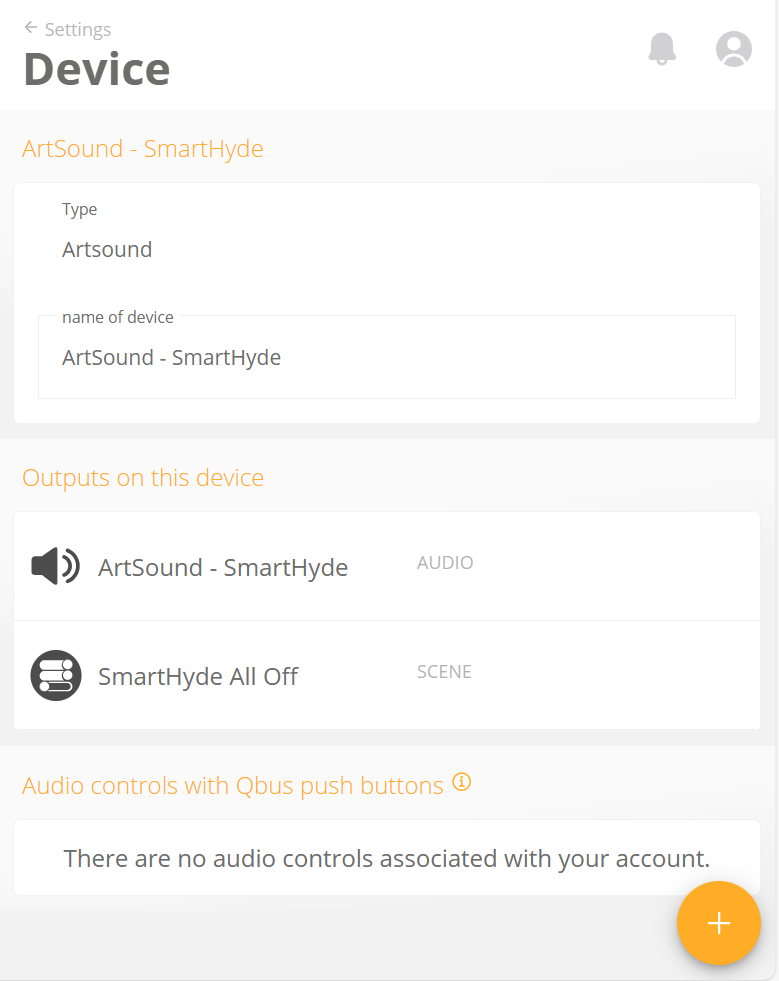Click the ArtSound - SmartHyde section heading
This screenshot has width=779, height=981.
coord(143,149)
